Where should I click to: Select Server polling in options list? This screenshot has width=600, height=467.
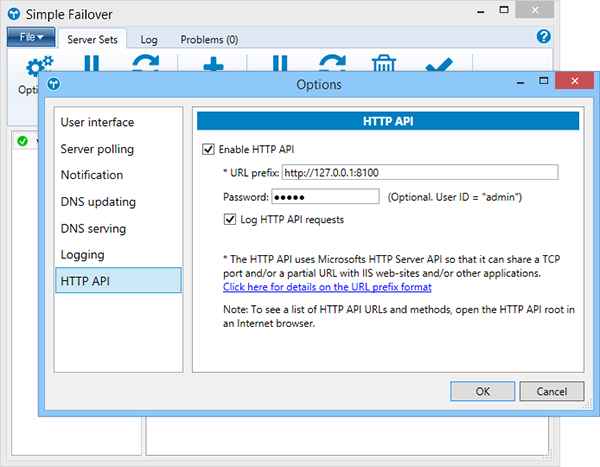pyautogui.click(x=97, y=149)
